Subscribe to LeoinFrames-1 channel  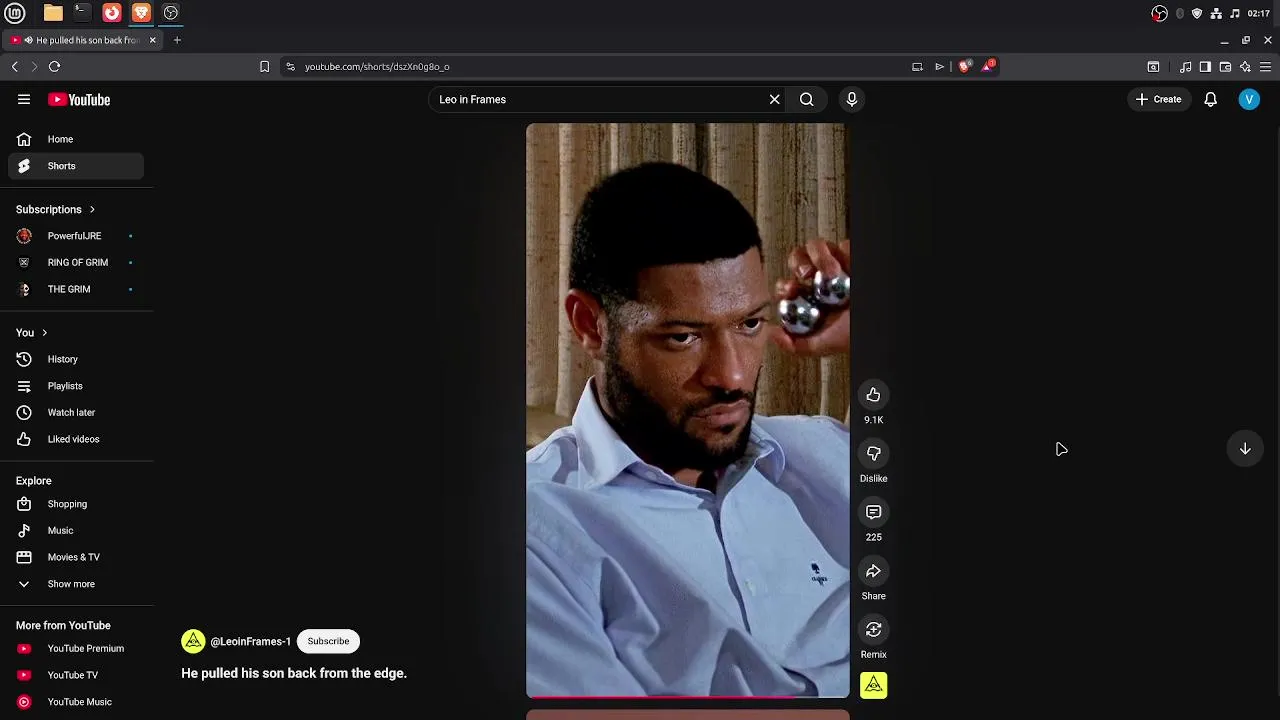(x=328, y=641)
